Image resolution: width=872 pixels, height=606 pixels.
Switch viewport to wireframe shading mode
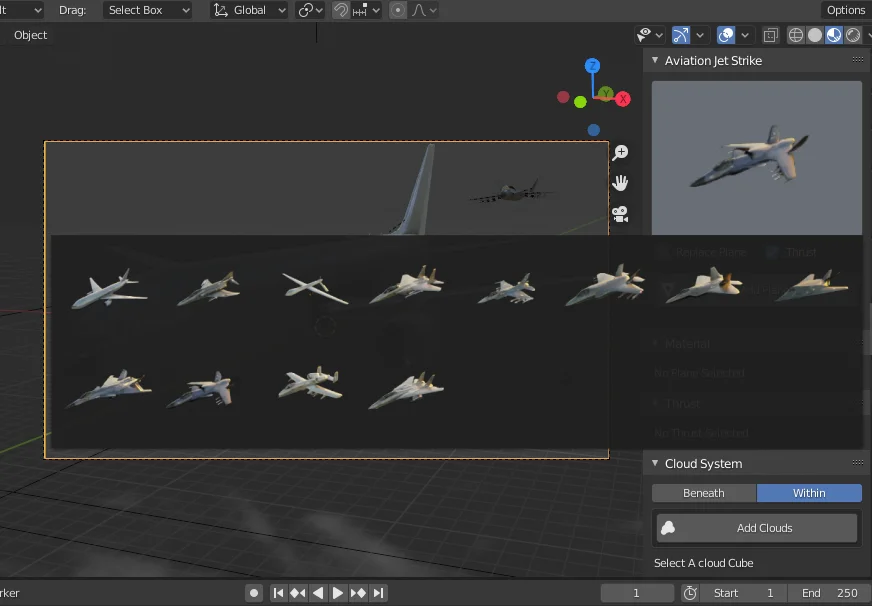796,35
